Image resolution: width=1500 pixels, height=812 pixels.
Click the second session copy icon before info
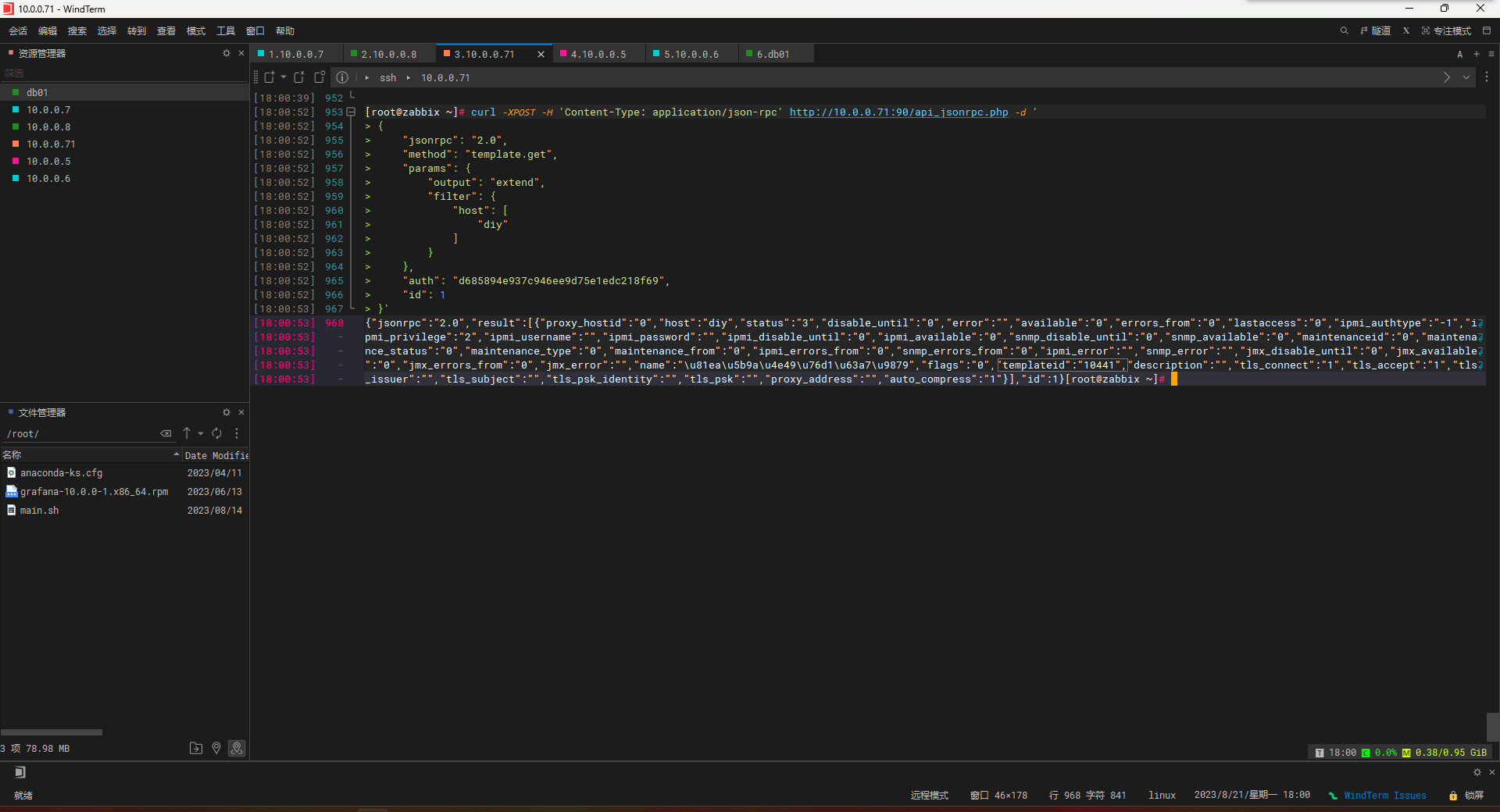(x=320, y=77)
